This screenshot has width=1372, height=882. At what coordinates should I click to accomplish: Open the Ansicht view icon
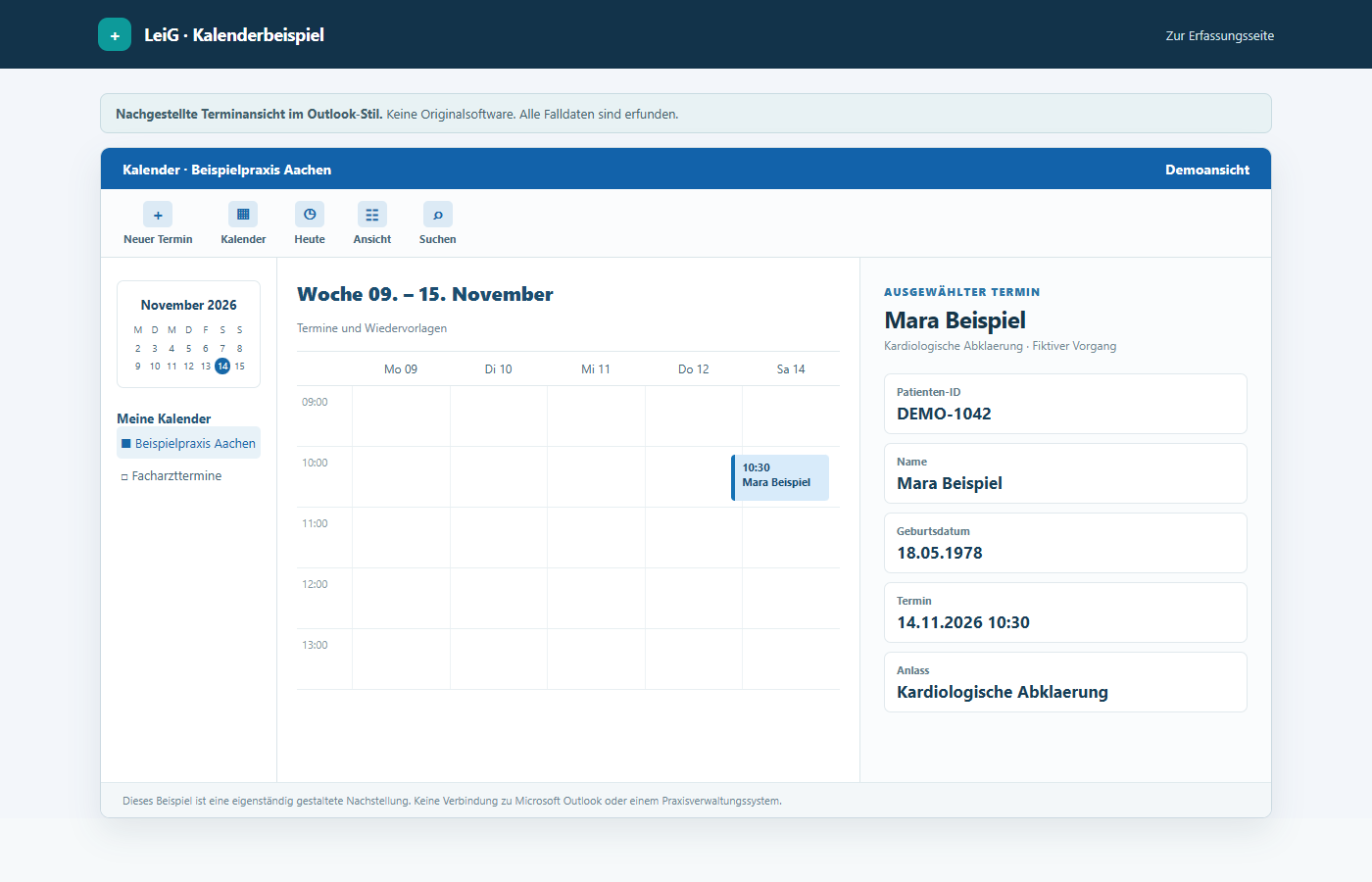point(372,215)
